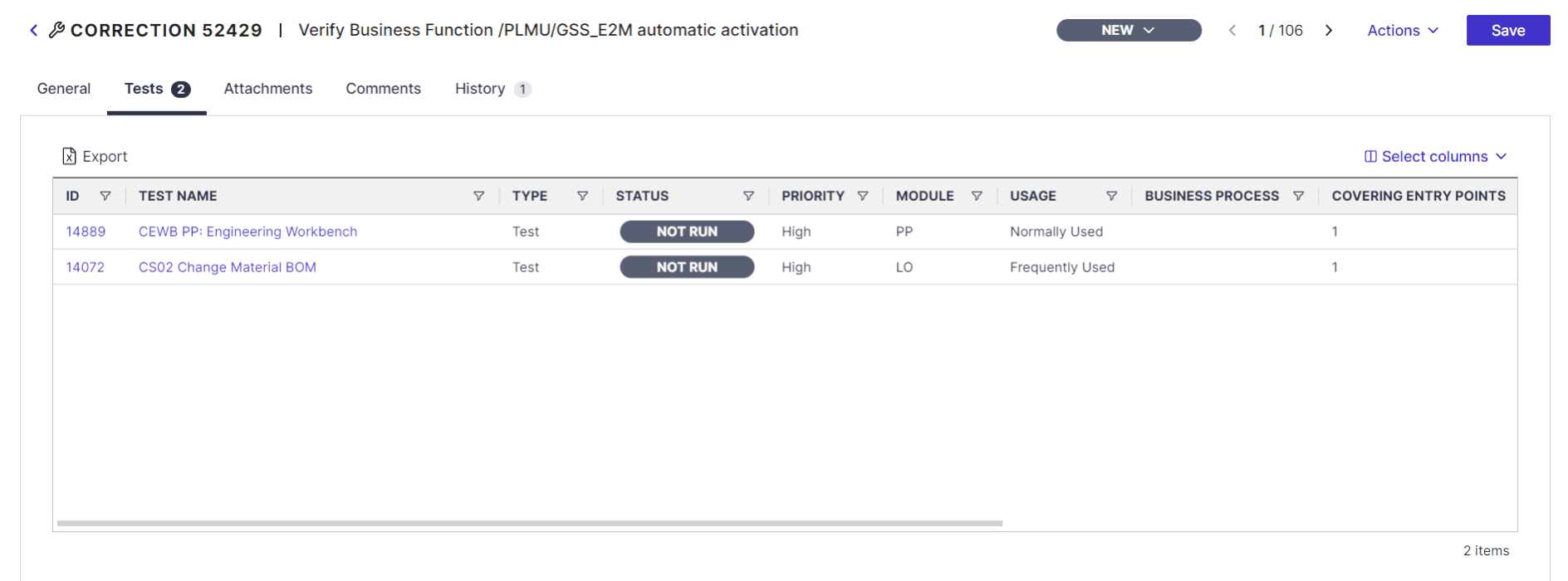
Task: Open the Attachments tab
Action: [268, 89]
